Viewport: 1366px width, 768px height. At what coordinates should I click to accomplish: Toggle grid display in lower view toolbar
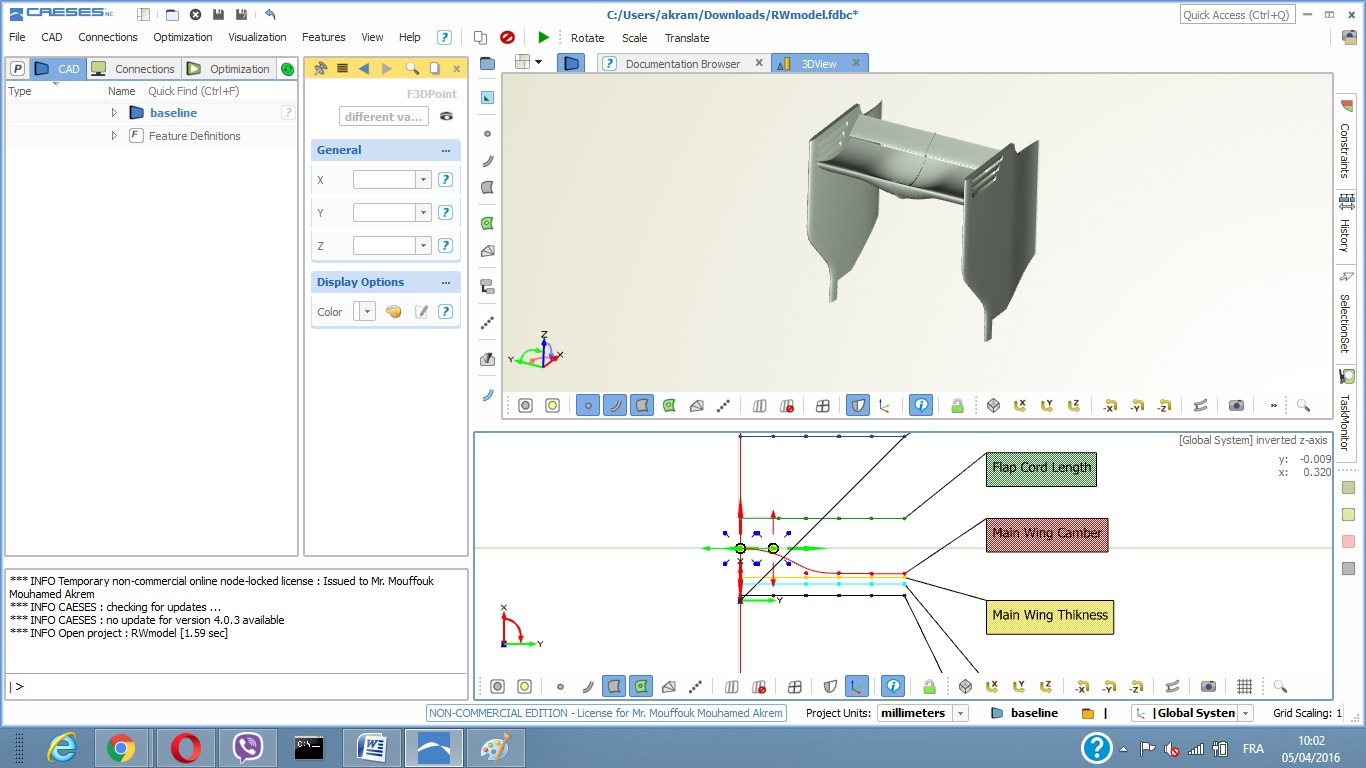(1244, 686)
